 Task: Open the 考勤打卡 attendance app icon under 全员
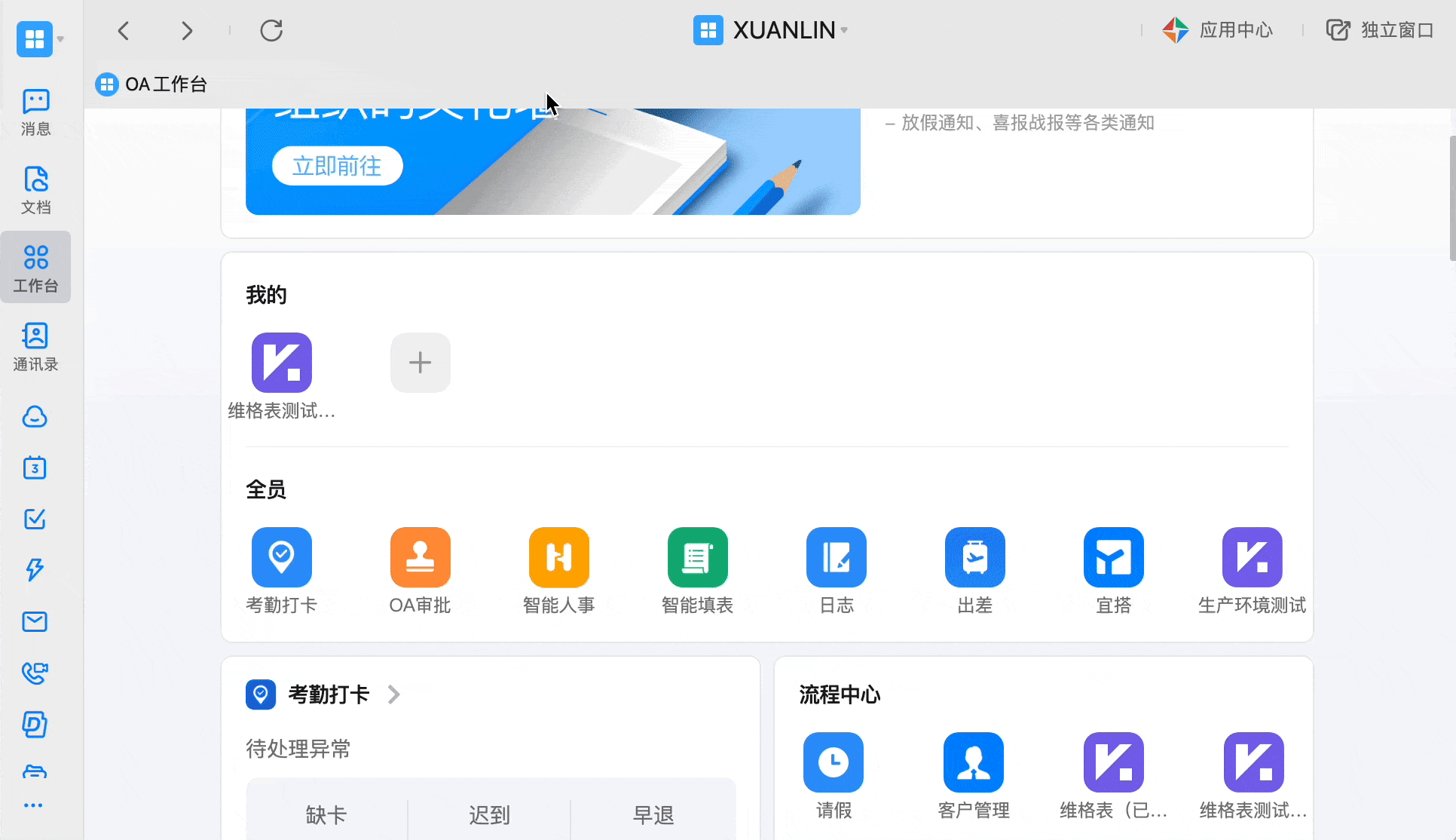(x=281, y=557)
